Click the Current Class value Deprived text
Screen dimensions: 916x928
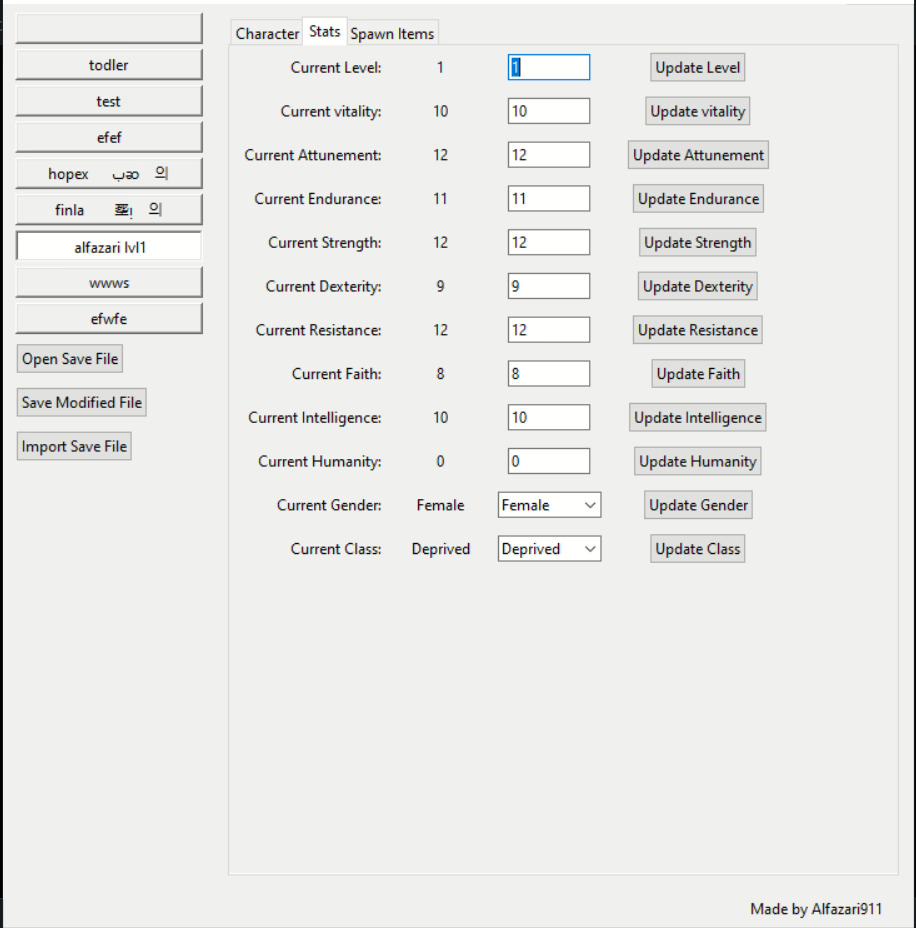(441, 549)
